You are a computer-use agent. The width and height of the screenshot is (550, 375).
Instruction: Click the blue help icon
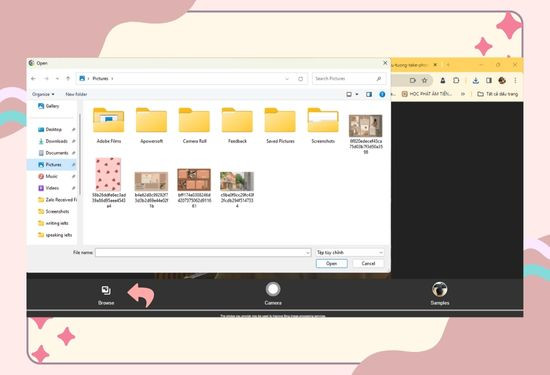point(382,94)
